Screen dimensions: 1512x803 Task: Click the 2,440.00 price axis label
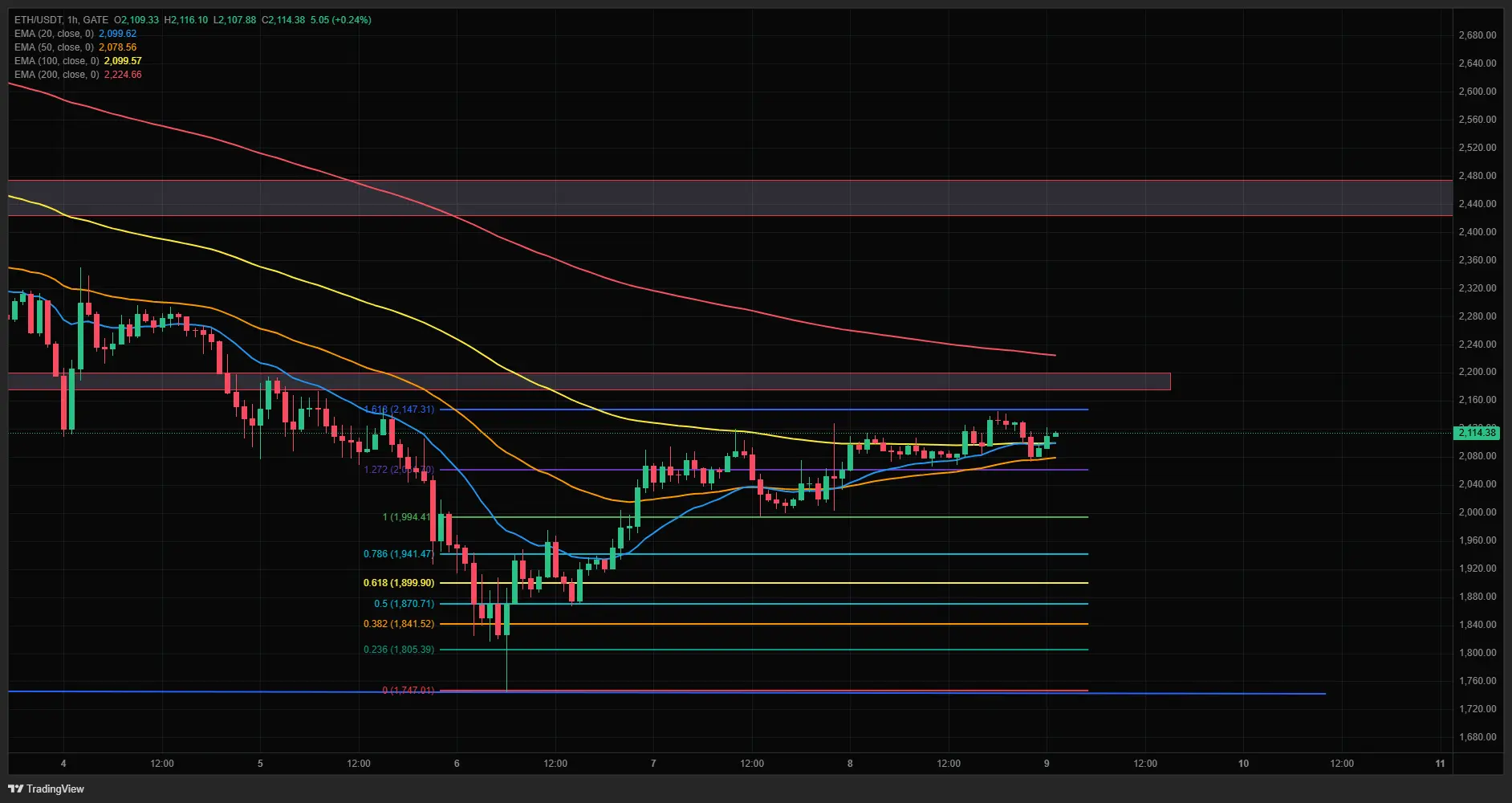1477,204
